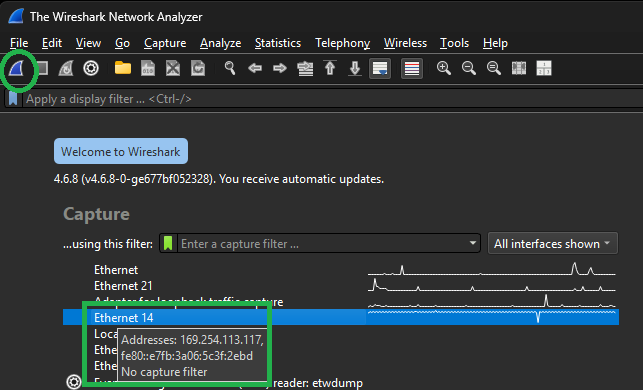Restart the current capture from the toolbar

coord(66,68)
